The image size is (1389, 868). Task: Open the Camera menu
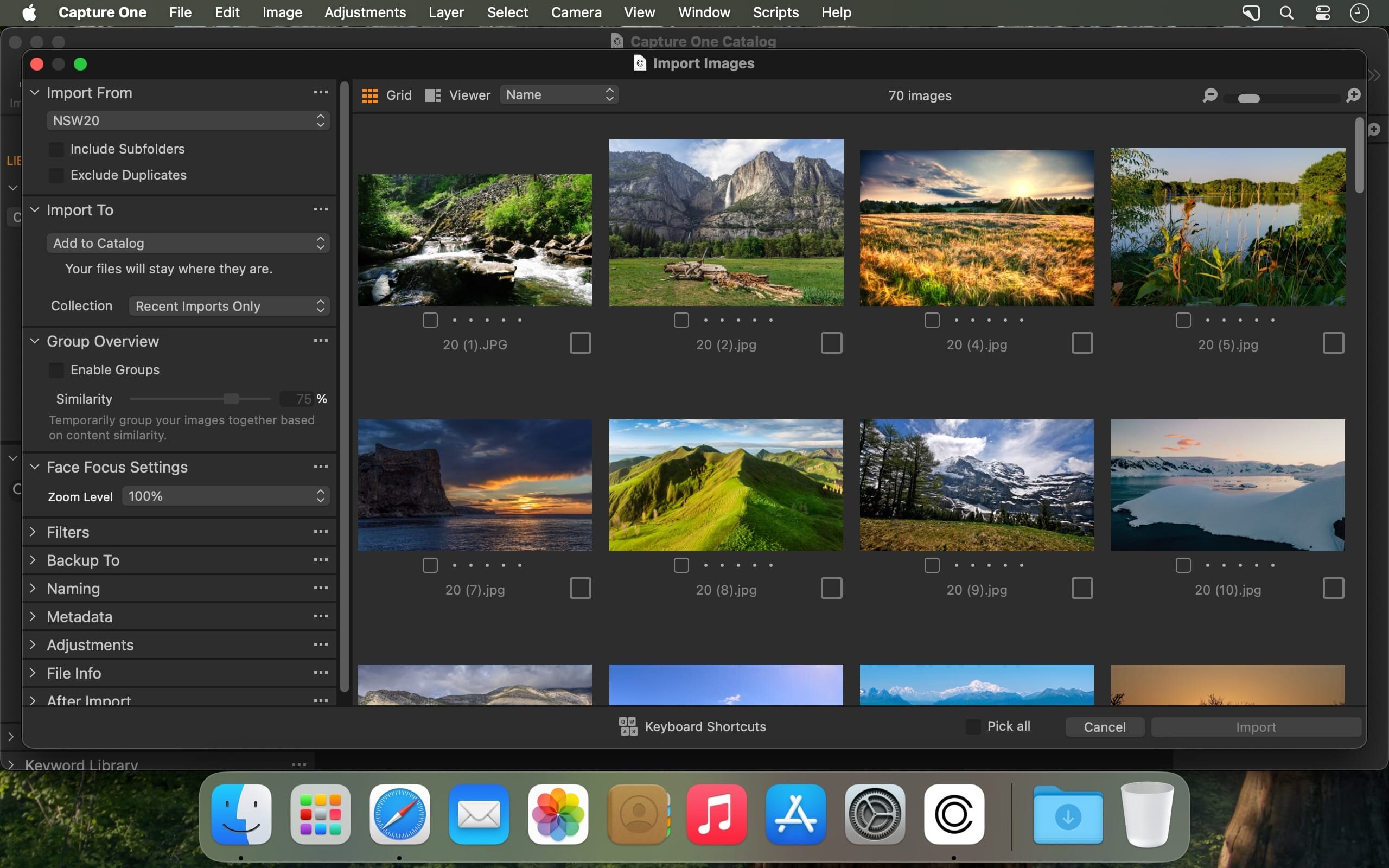(576, 12)
